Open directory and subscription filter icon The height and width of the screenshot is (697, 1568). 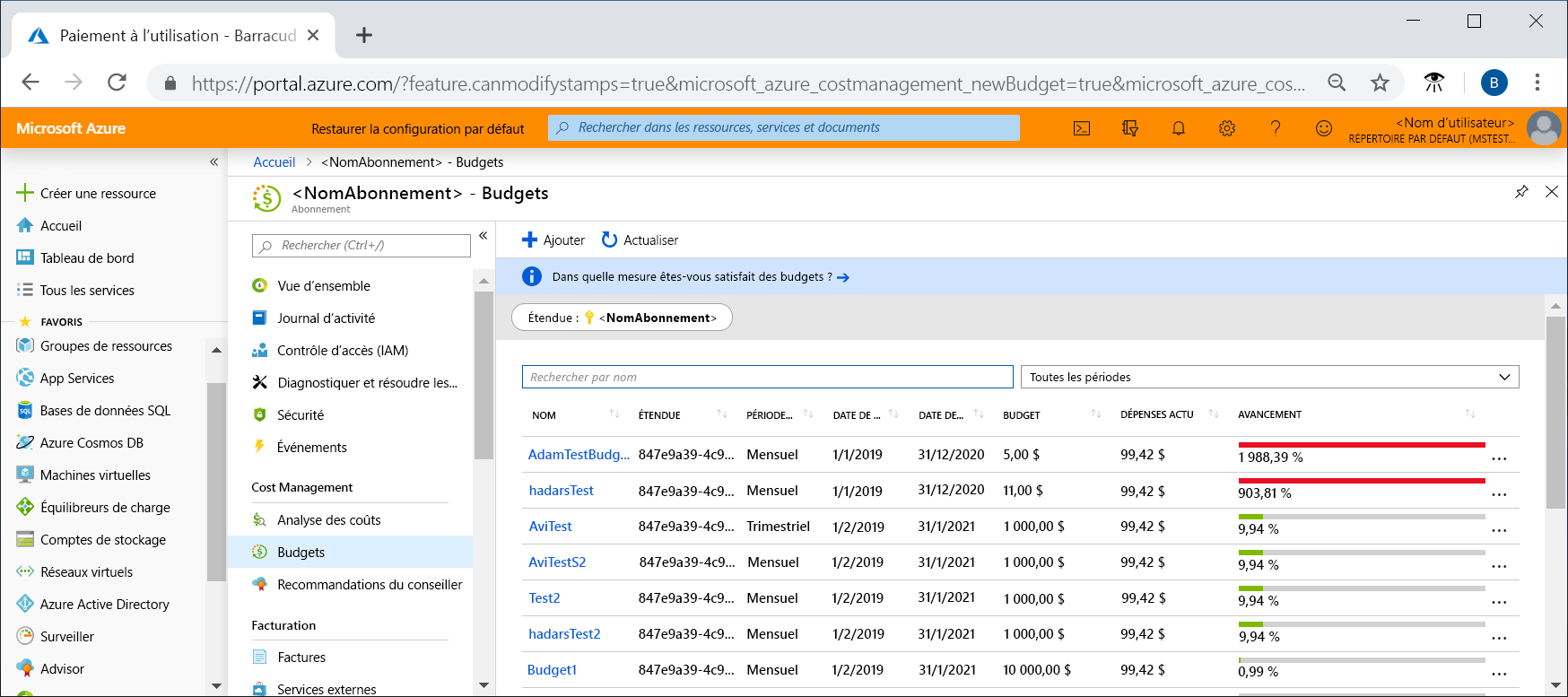[1130, 128]
